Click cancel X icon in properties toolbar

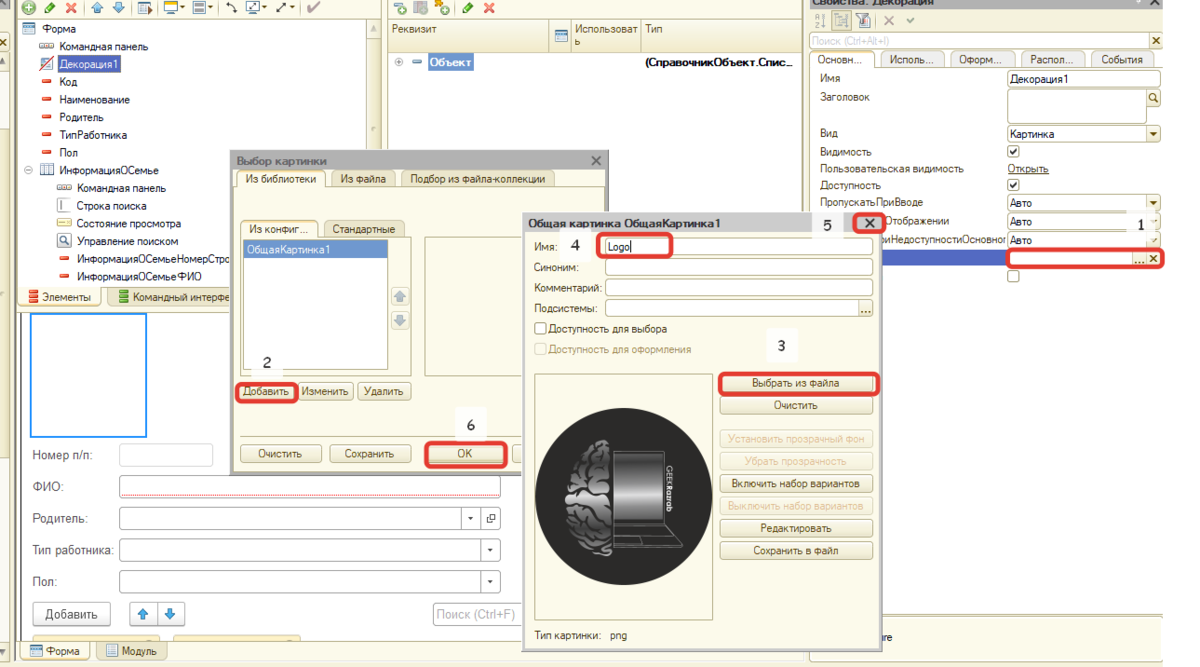[888, 20]
